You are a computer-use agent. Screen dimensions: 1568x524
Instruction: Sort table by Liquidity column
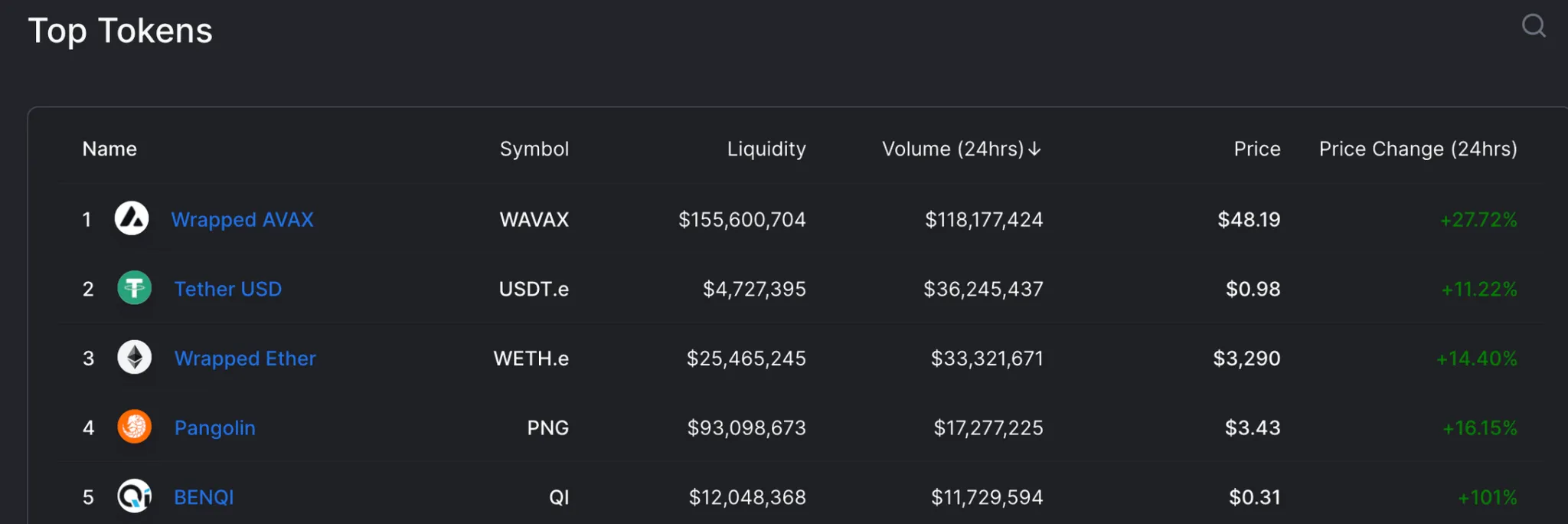[766, 149]
